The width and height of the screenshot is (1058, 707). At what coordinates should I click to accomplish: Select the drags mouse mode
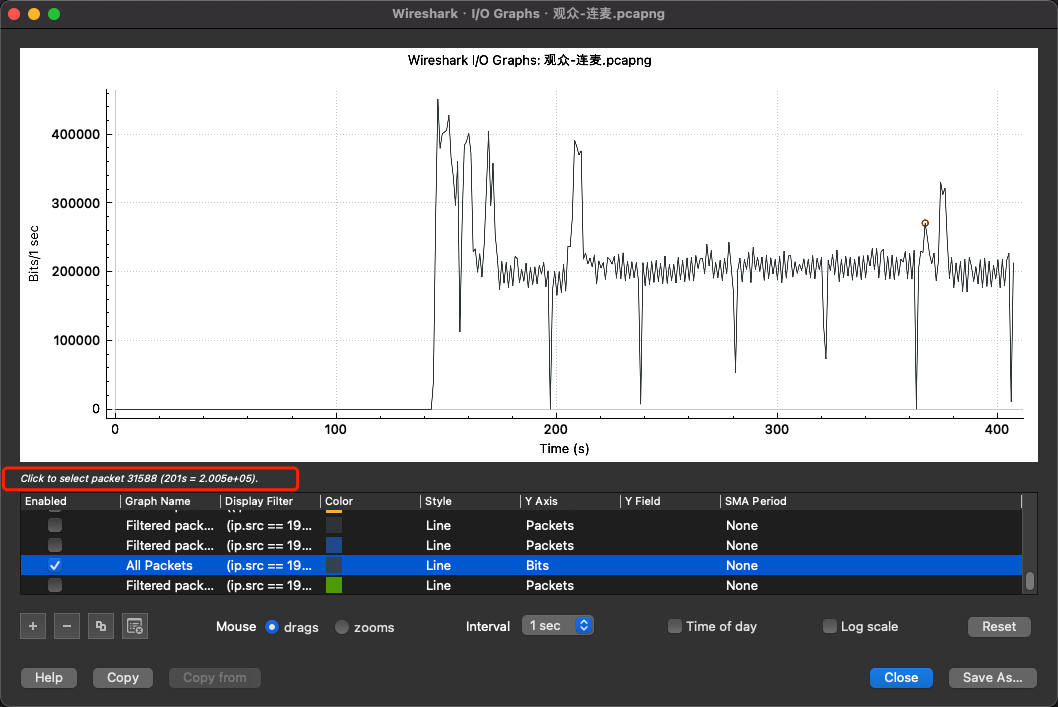click(x=272, y=627)
